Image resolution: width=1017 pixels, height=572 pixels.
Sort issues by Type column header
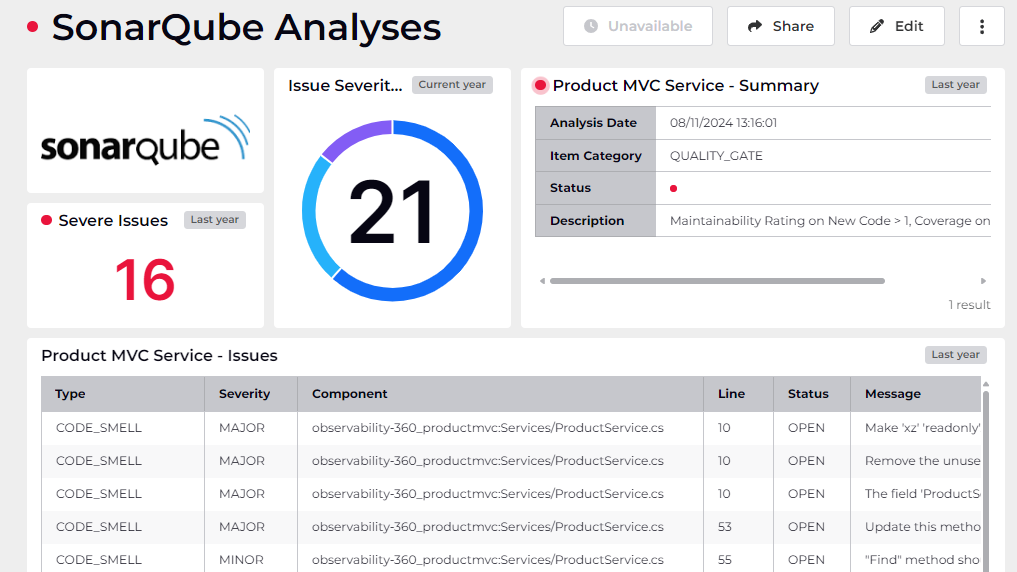coord(70,394)
